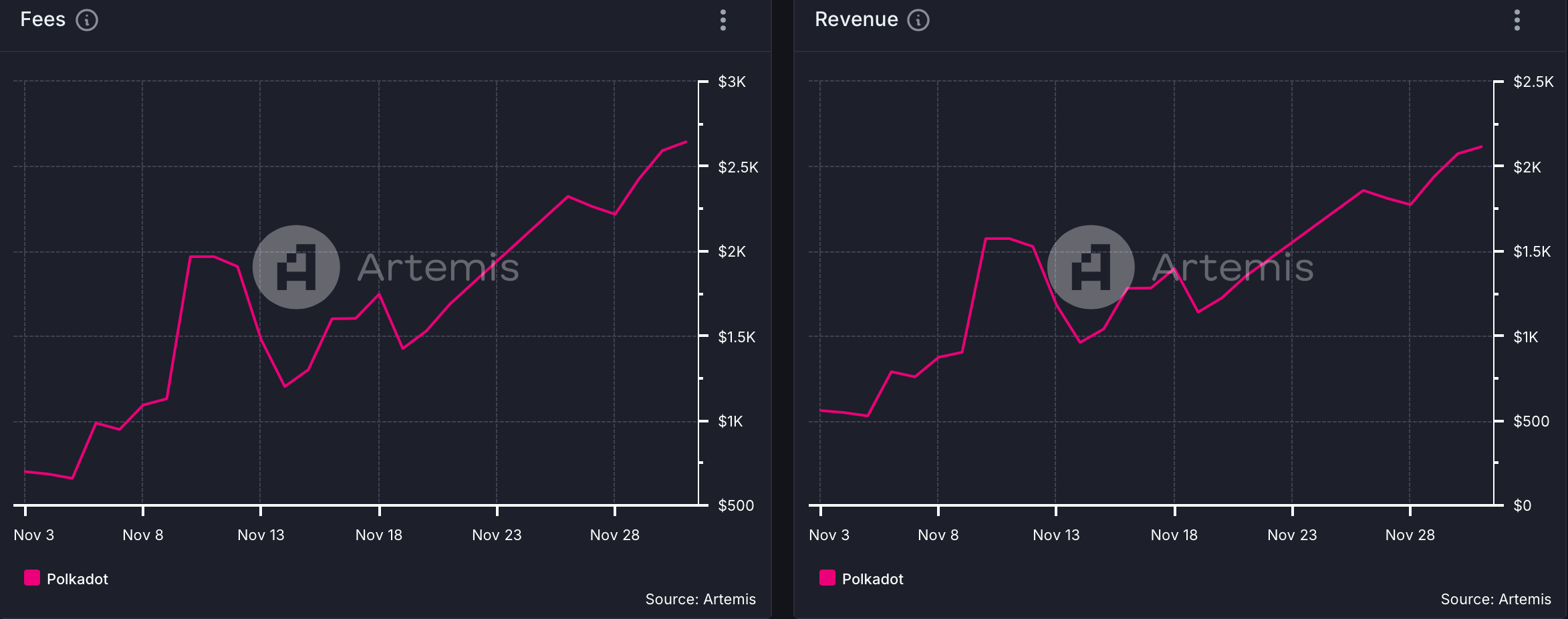Screen dimensions: 1568x619
Task: Click the Nov 8 date label on Fees chart
Action: pos(143,535)
